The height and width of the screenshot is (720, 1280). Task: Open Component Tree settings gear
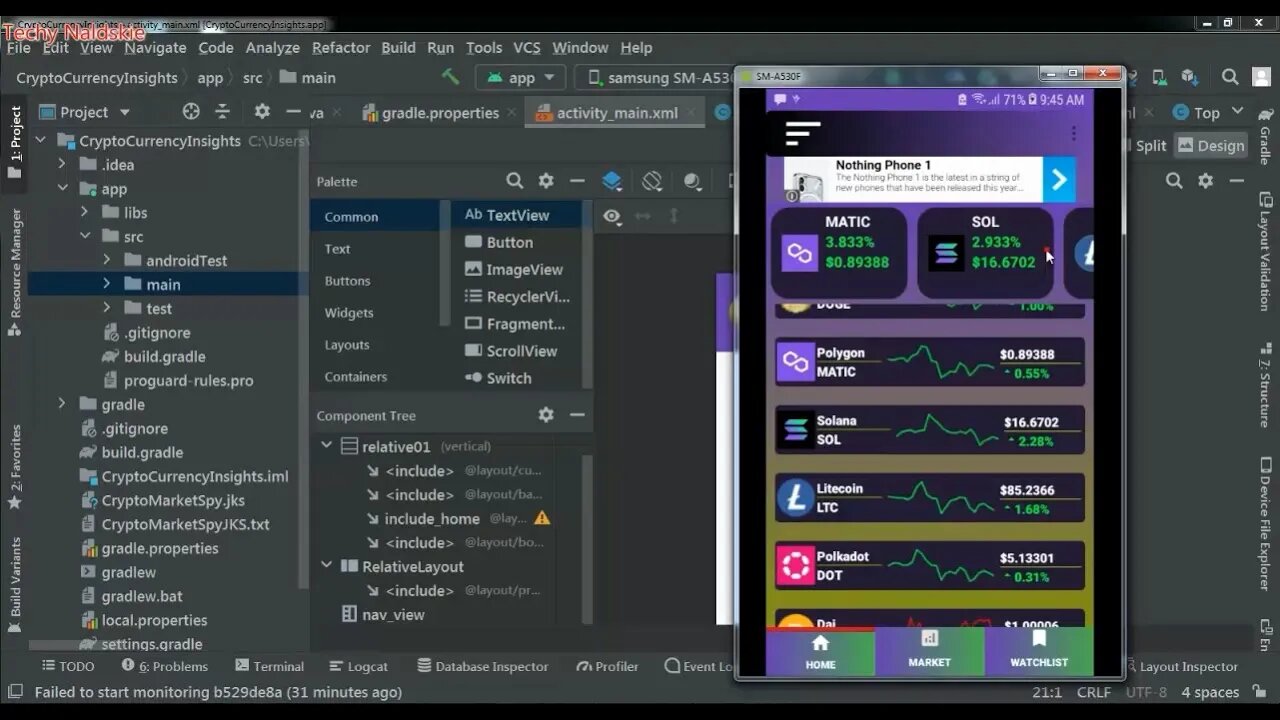546,415
